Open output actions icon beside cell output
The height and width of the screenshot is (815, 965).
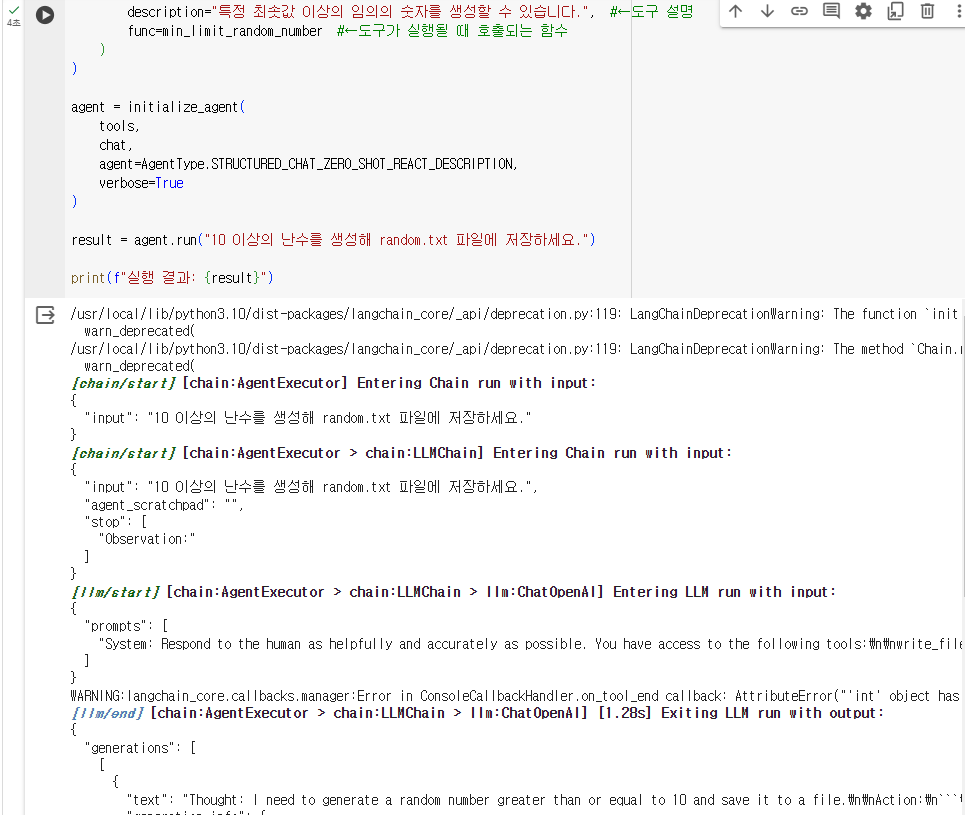[45, 315]
